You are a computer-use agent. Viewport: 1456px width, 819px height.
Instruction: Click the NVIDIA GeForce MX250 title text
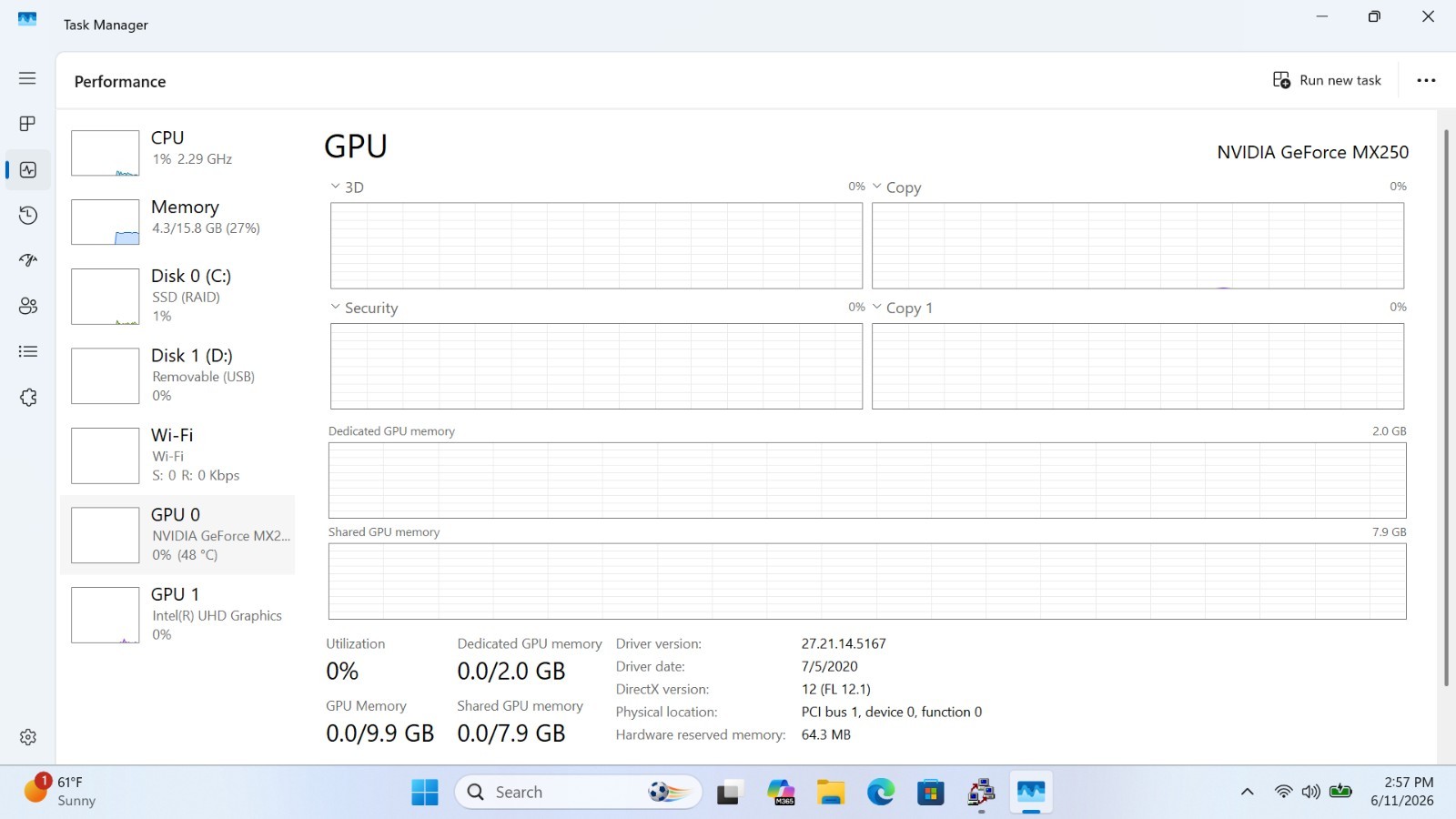[1313, 152]
